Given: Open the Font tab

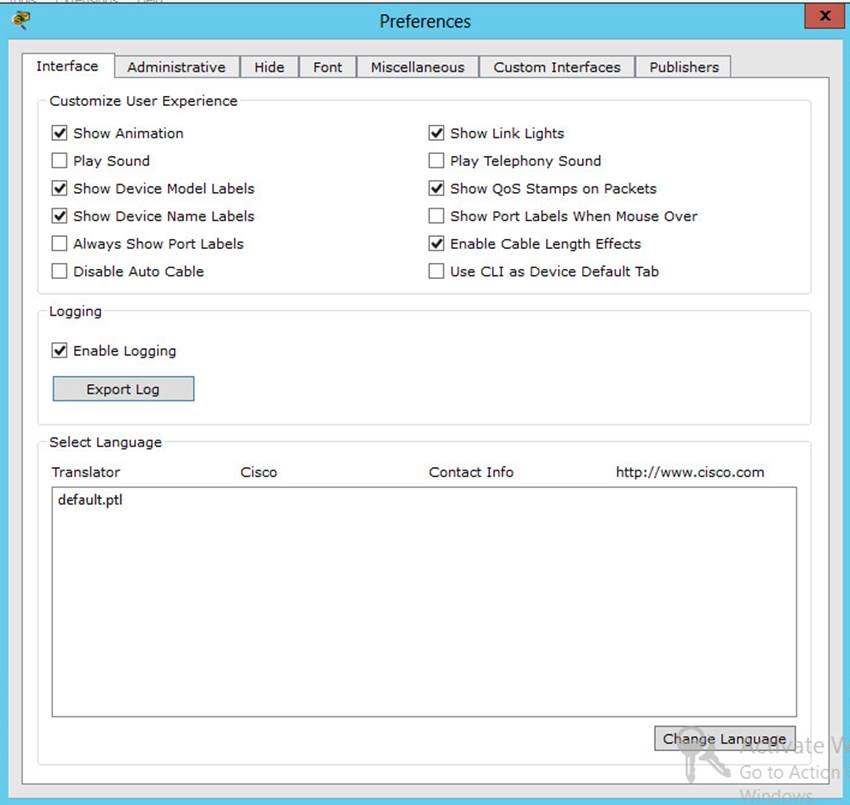Looking at the screenshot, I should click(327, 67).
